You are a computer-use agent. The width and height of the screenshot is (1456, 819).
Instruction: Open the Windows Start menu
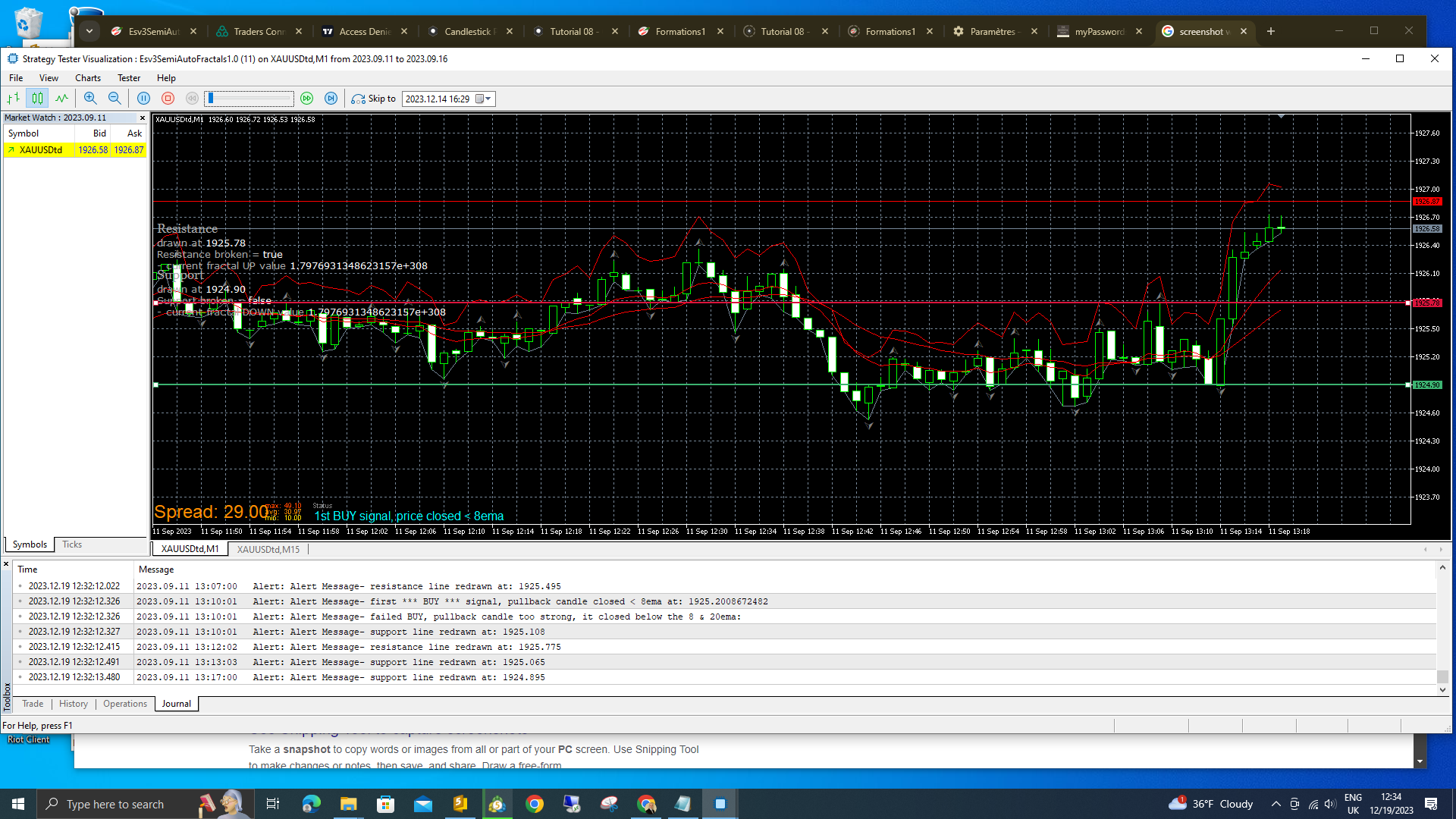pyautogui.click(x=18, y=804)
